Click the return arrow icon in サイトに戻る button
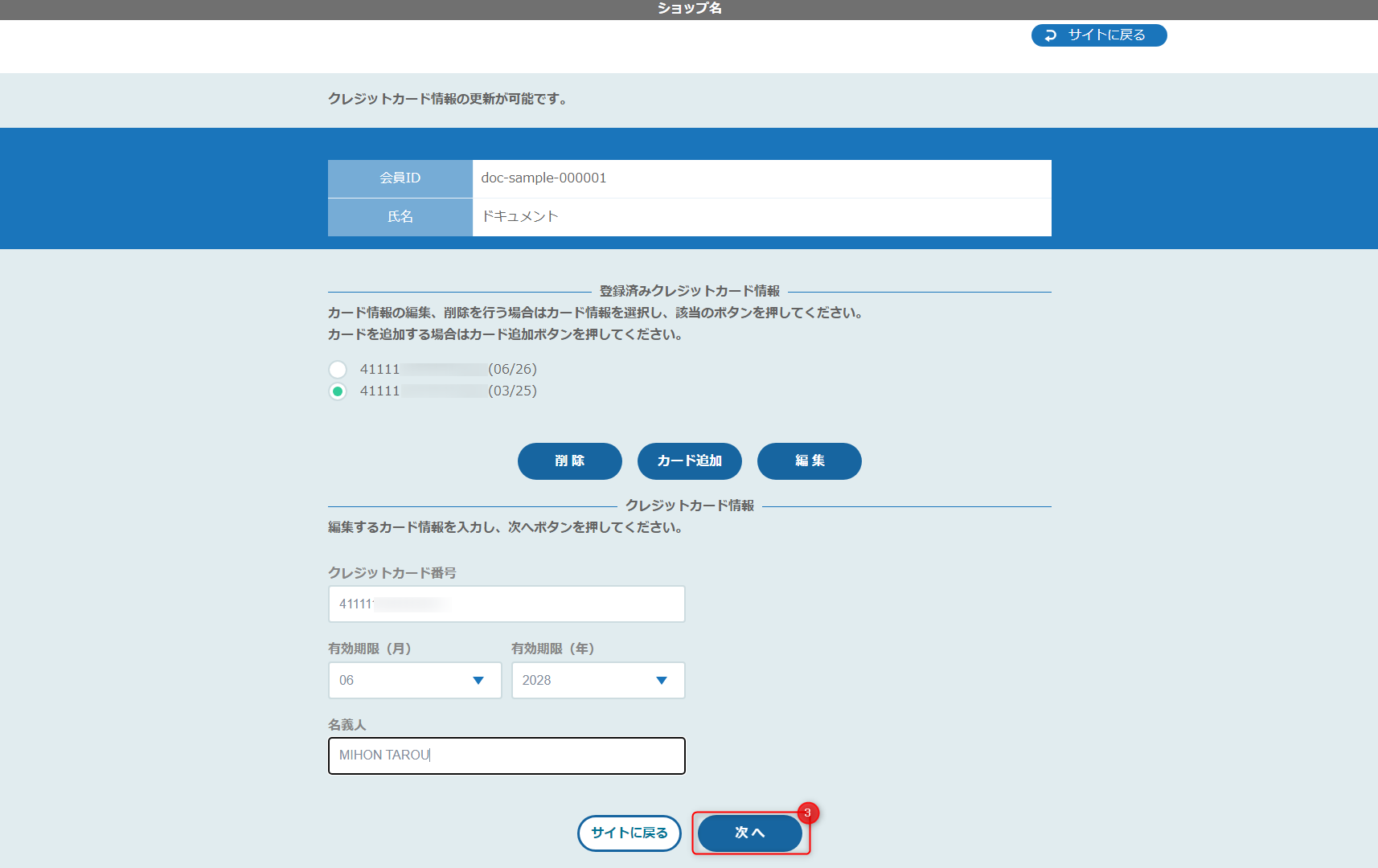This screenshot has height=868, width=1378. pyautogui.click(x=1050, y=35)
